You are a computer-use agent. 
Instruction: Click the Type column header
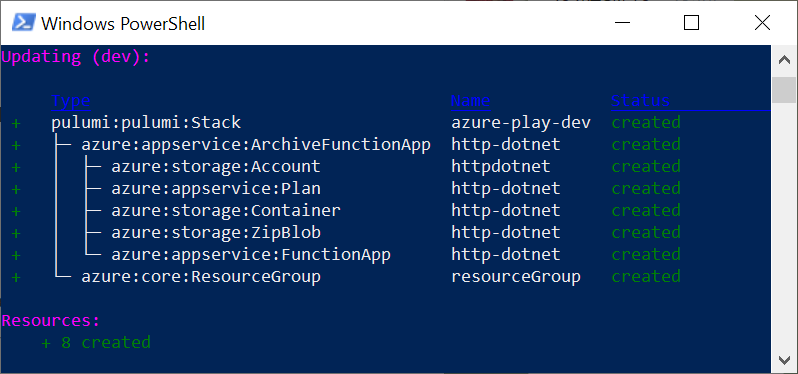click(71, 101)
